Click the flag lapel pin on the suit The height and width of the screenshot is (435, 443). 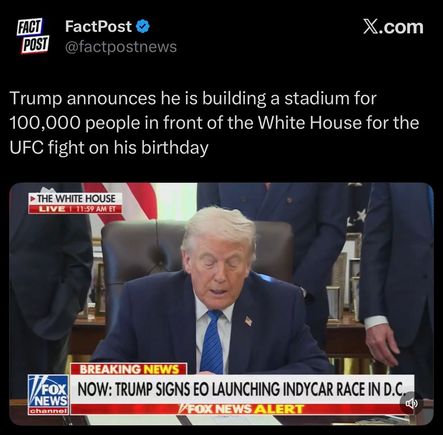(x=248, y=321)
